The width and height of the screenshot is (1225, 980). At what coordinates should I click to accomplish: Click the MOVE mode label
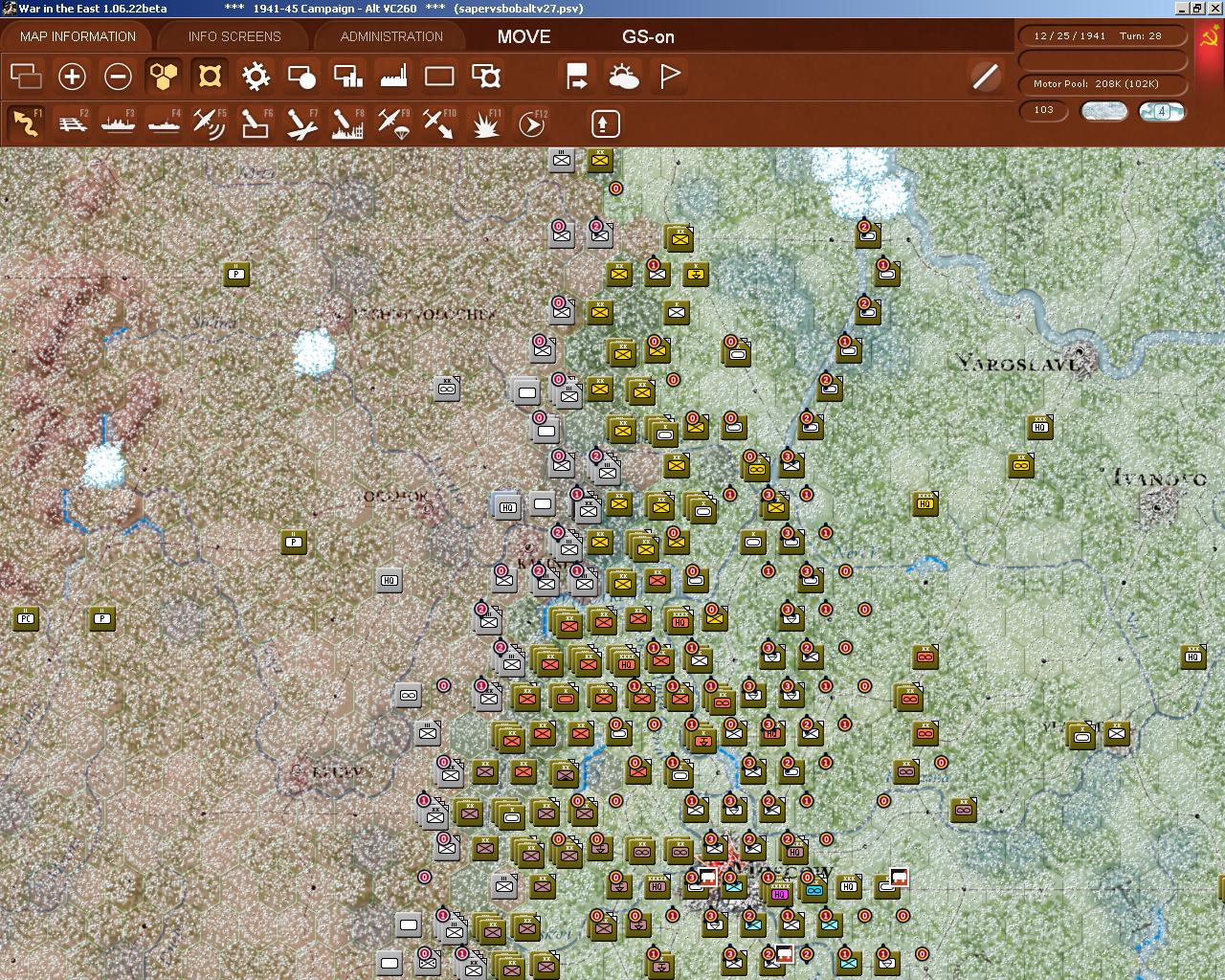(x=523, y=36)
